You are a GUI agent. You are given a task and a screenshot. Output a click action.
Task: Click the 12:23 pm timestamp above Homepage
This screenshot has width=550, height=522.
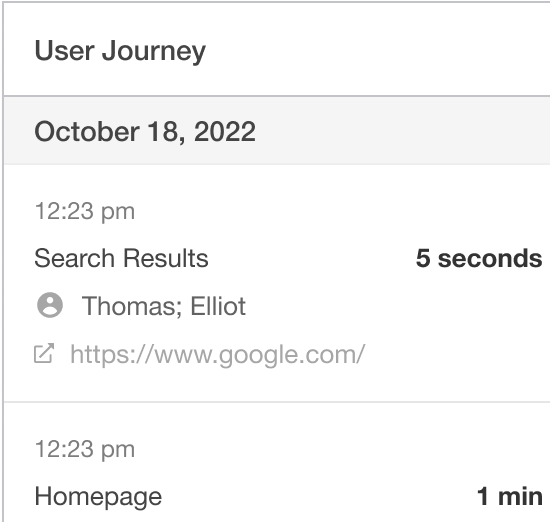coord(85,449)
